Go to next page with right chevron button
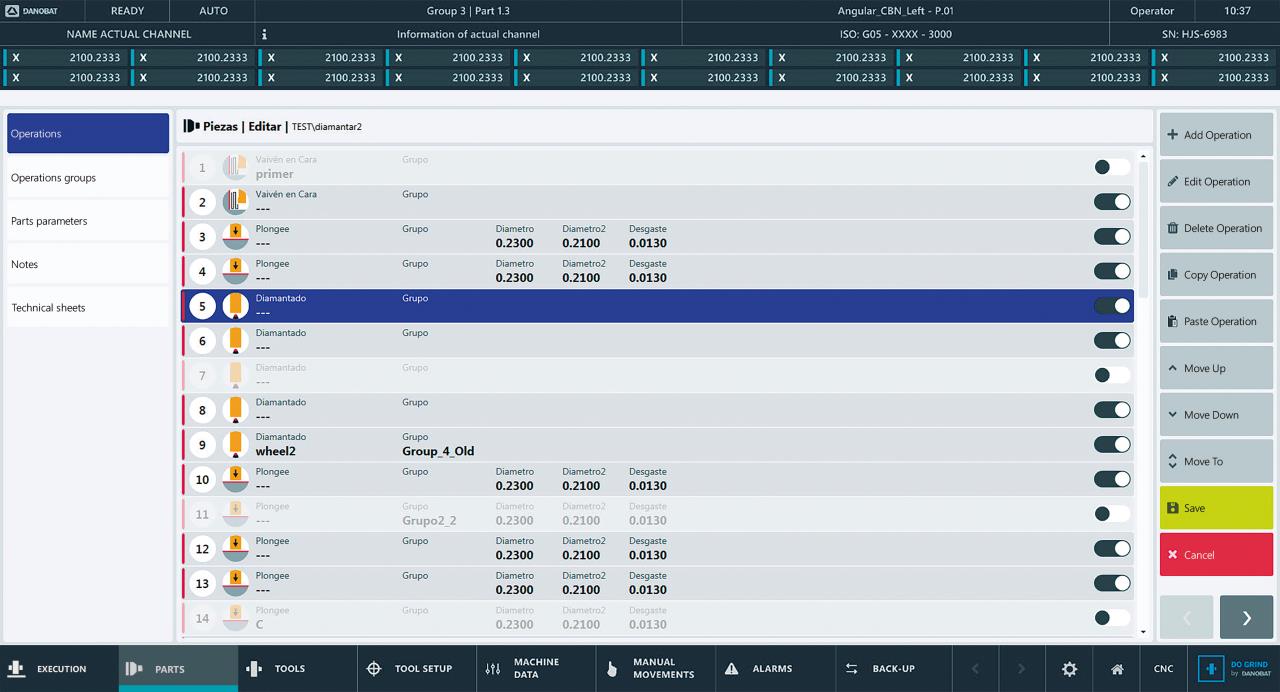This screenshot has height=692, width=1280. pyautogui.click(x=1246, y=618)
